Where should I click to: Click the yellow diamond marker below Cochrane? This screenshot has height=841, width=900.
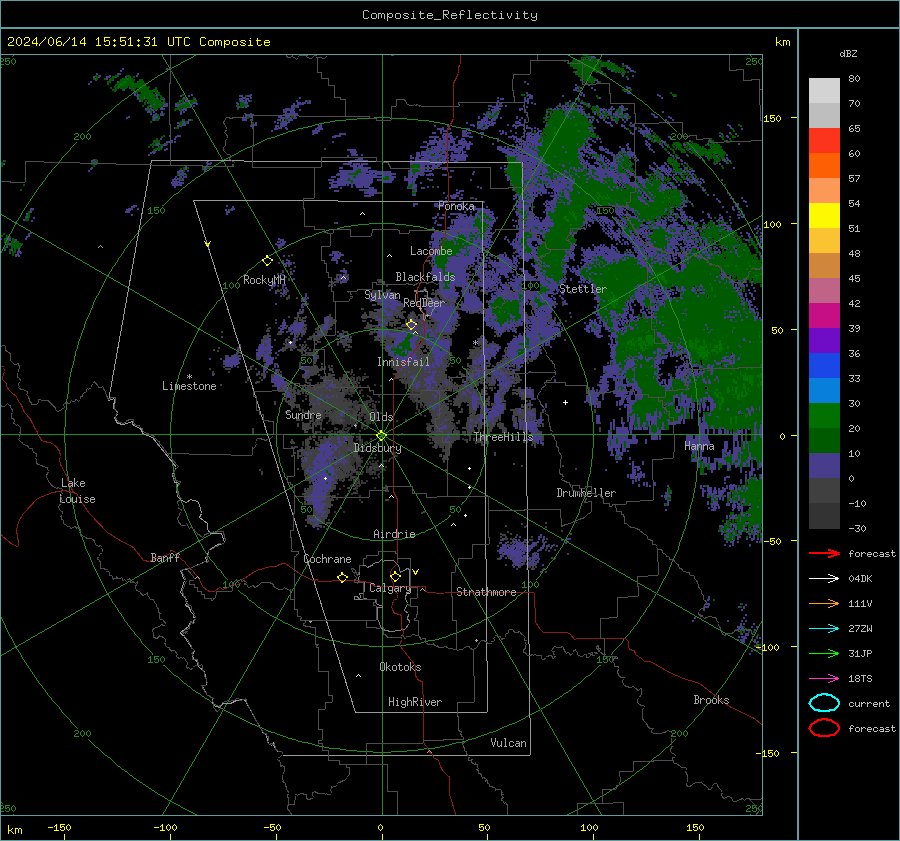tap(342, 577)
